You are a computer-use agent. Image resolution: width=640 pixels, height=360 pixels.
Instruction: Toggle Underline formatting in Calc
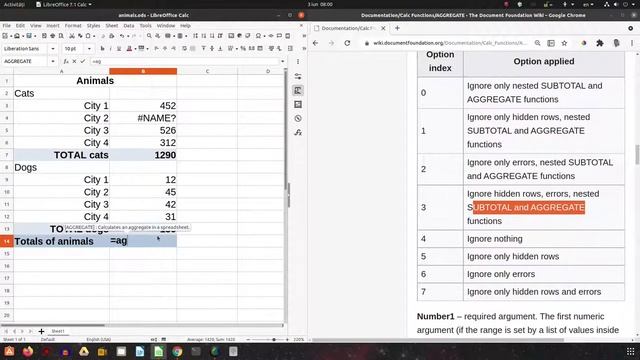tap(119, 49)
